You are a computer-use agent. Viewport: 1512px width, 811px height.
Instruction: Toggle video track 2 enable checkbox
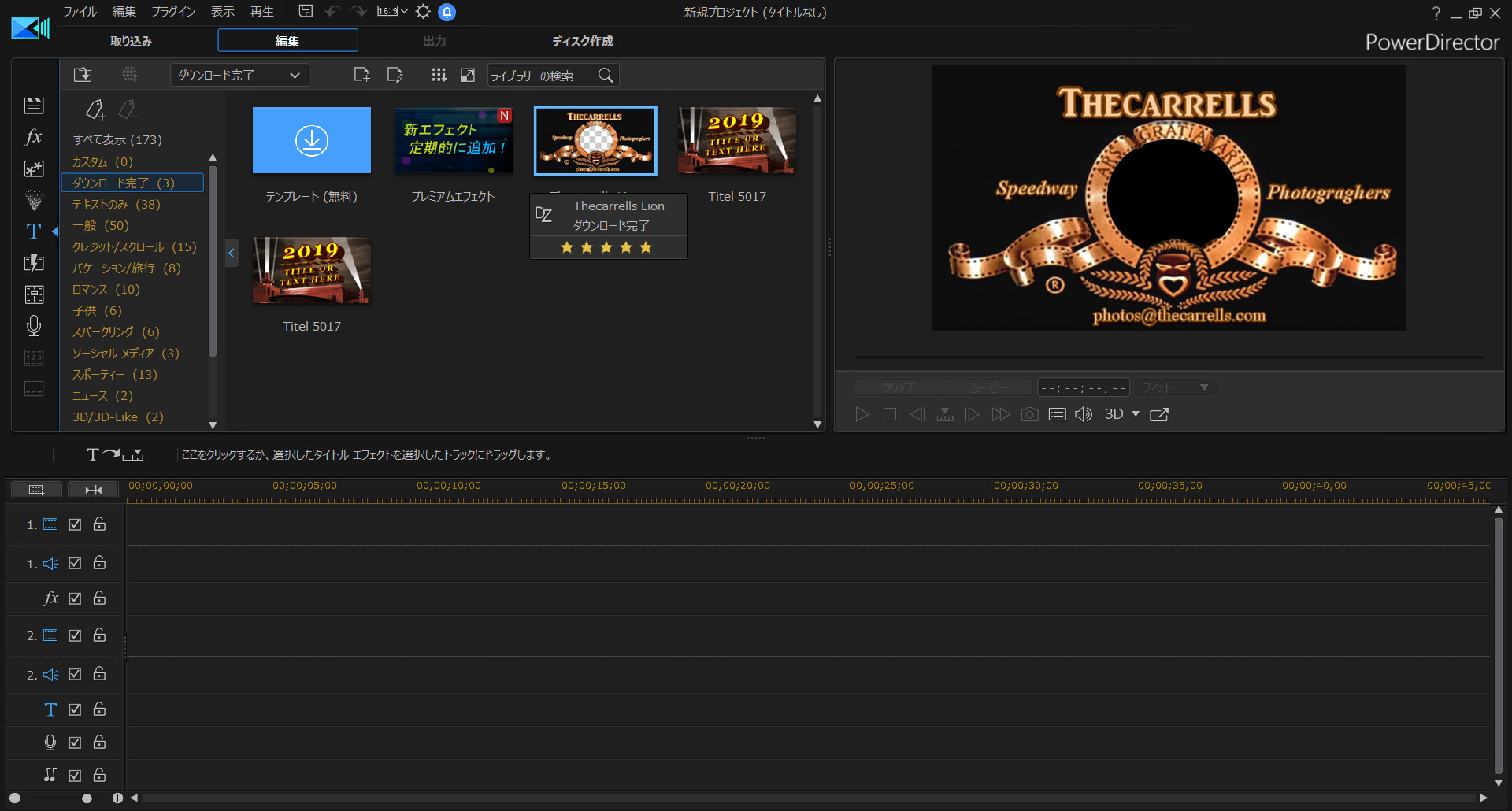point(75,635)
